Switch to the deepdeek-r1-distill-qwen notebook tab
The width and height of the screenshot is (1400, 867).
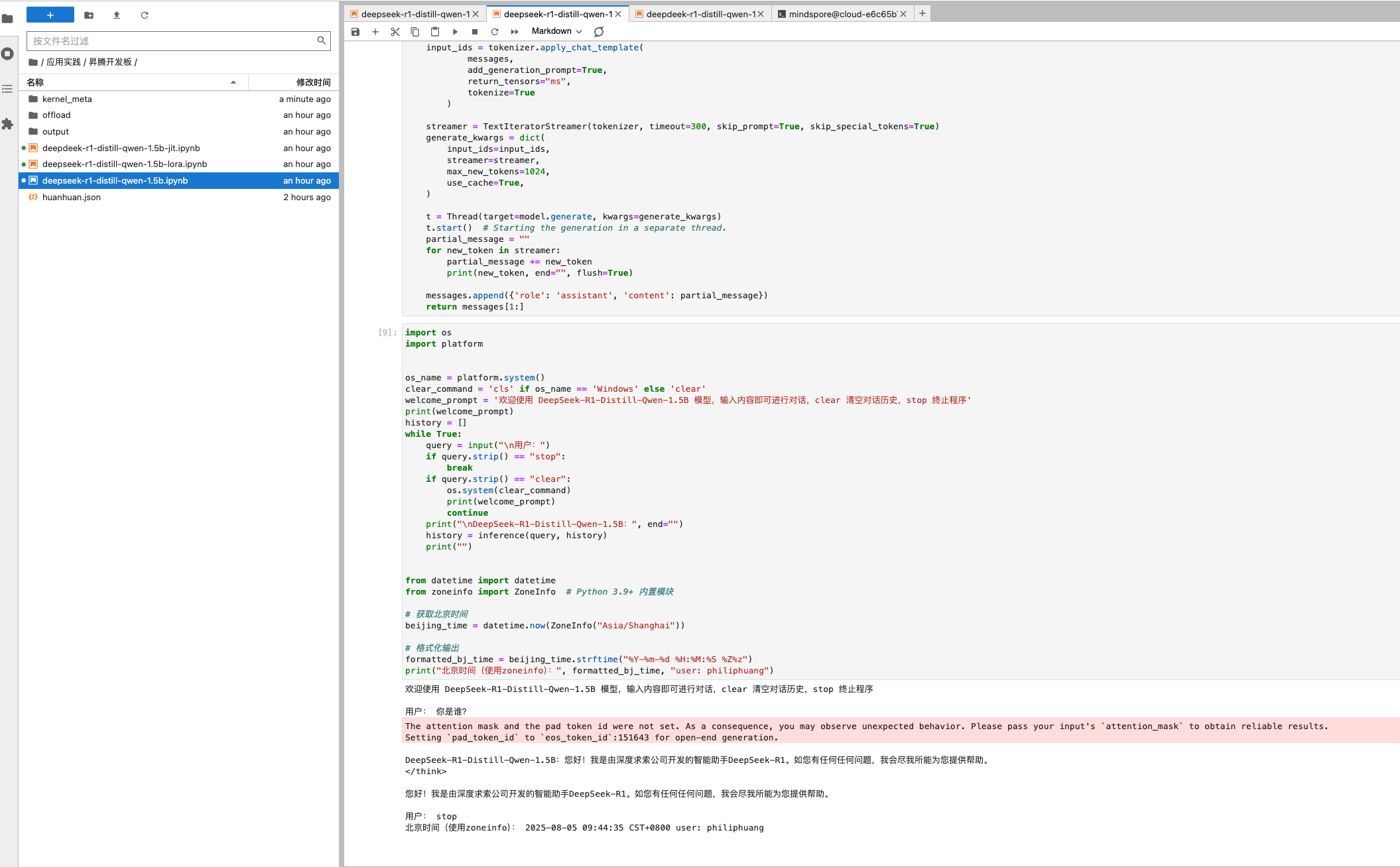pos(700,14)
